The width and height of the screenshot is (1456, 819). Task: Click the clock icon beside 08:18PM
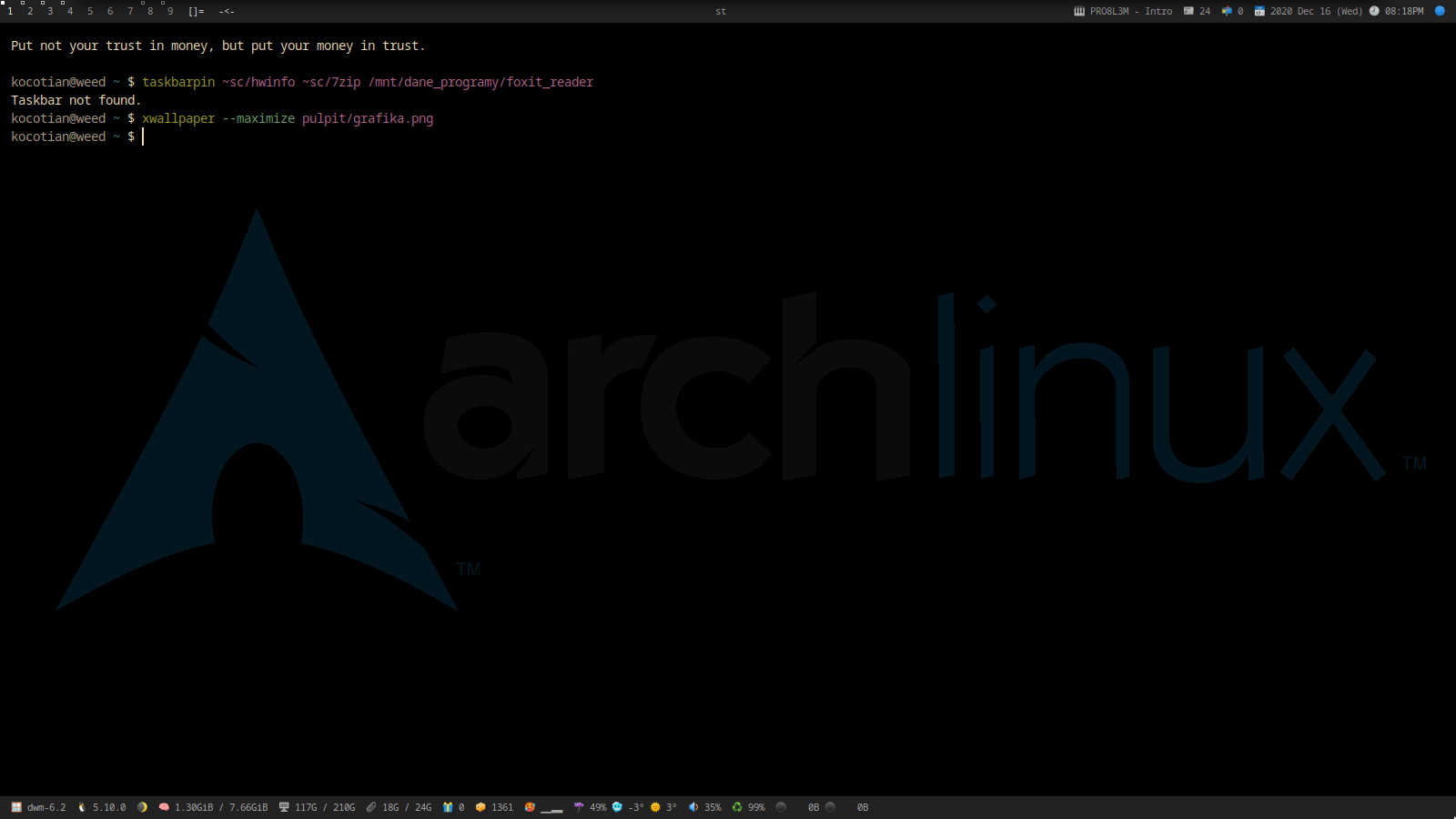(1374, 11)
